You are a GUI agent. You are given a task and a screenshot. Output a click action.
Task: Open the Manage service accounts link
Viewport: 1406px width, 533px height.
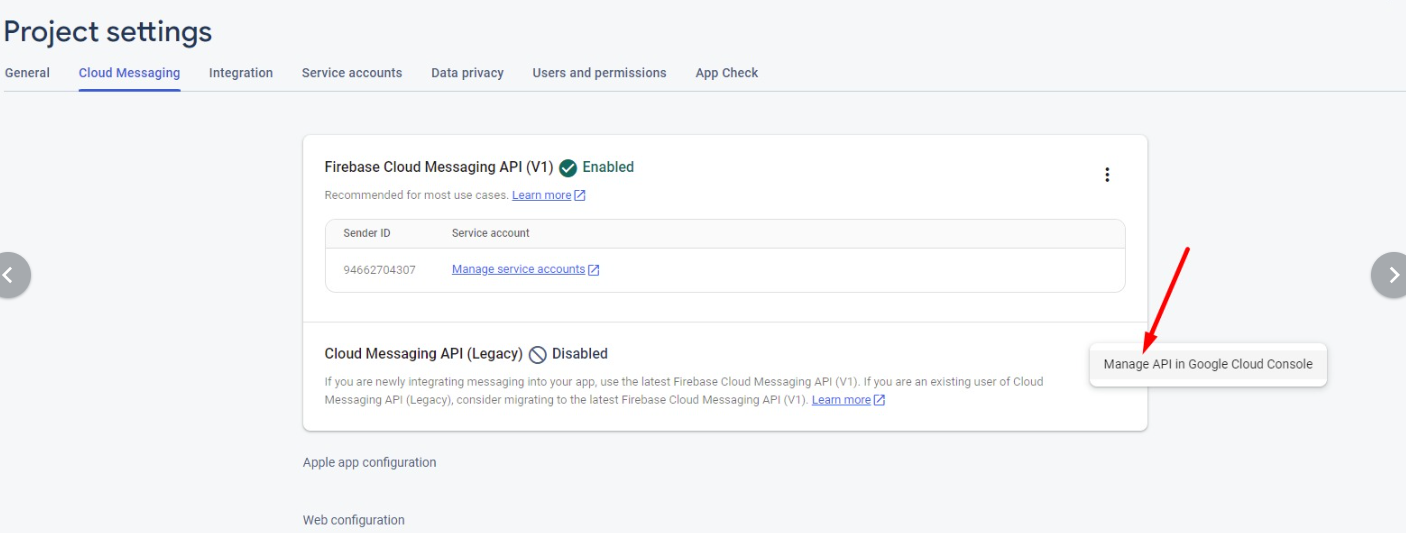coord(518,269)
